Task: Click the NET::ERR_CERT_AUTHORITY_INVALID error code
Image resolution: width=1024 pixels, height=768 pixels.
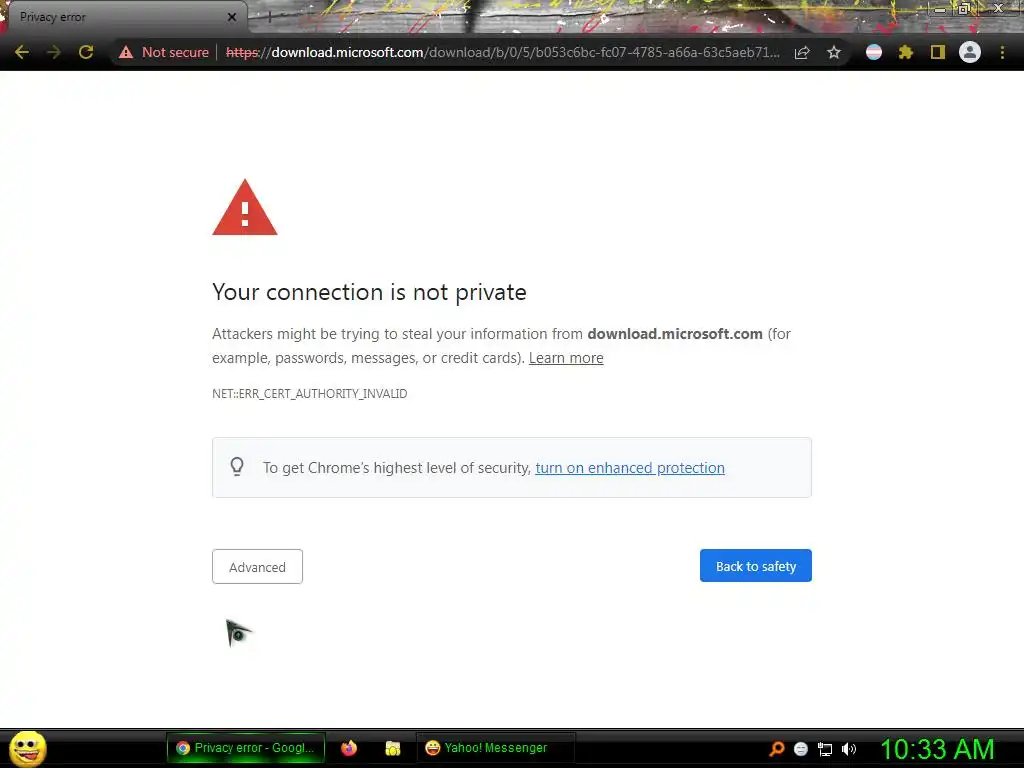Action: pyautogui.click(x=310, y=394)
